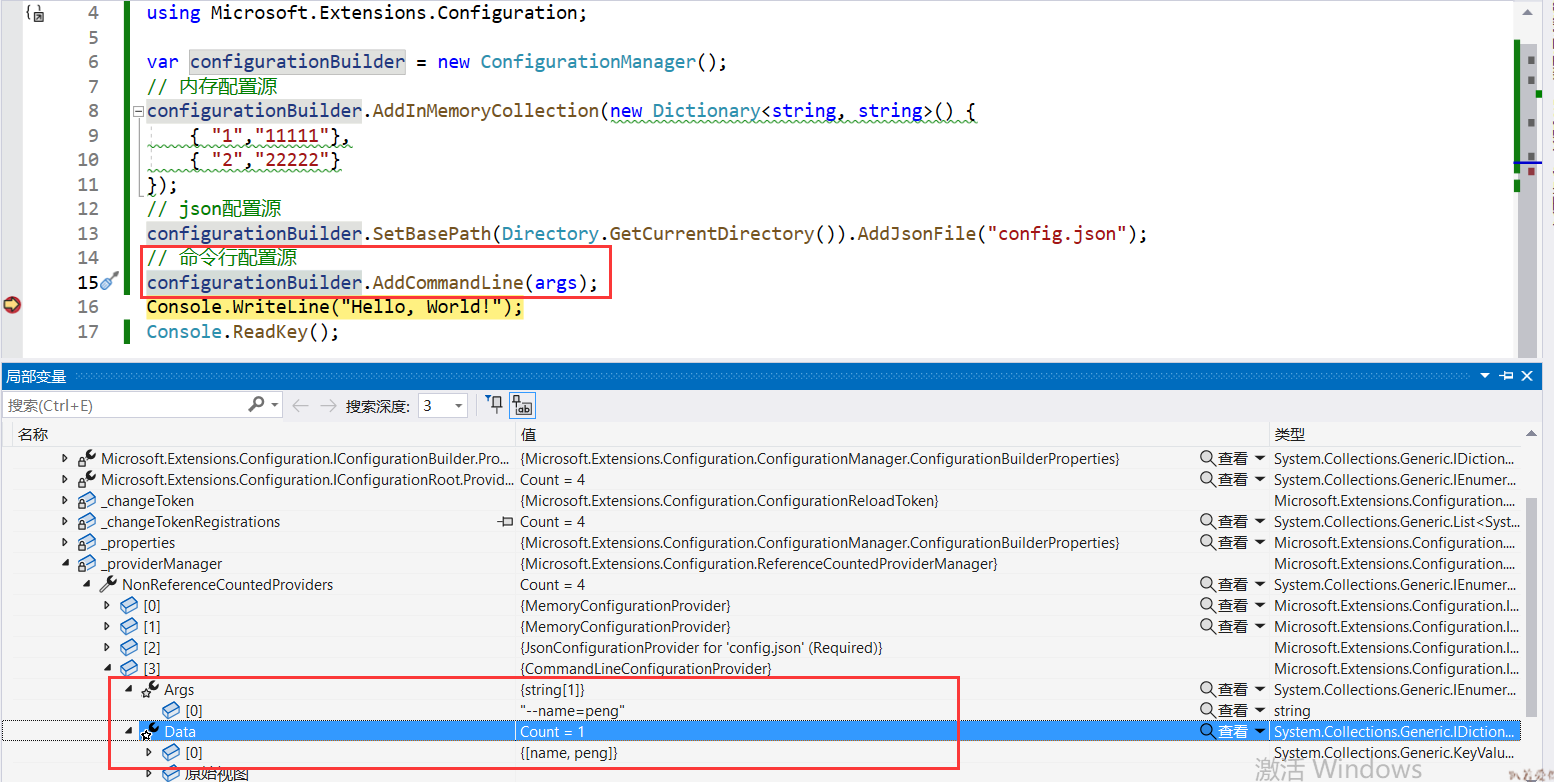Focus the 搜索(Ctrl+E) search field
1554x782 pixels.
pyautogui.click(x=125, y=405)
